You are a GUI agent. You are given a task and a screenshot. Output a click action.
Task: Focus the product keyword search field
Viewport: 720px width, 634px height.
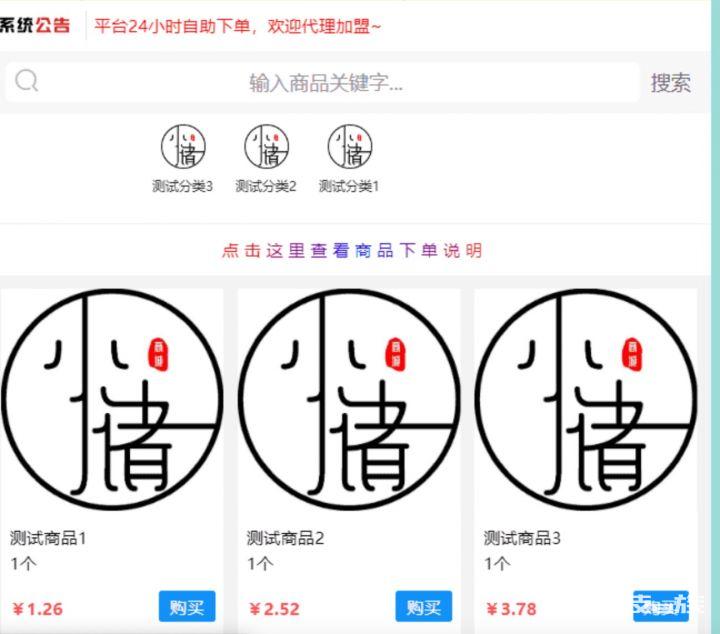pos(322,82)
